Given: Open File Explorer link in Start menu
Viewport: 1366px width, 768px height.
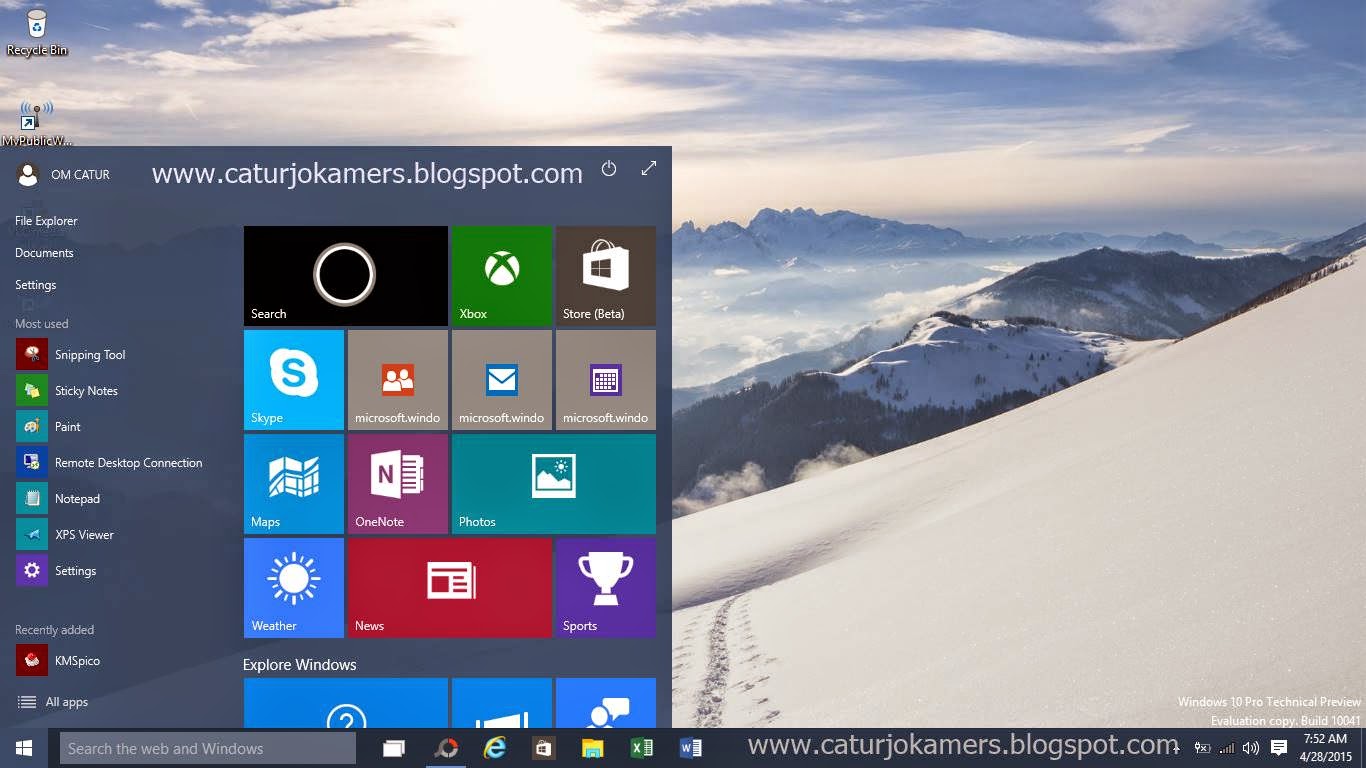Looking at the screenshot, I should [46, 221].
